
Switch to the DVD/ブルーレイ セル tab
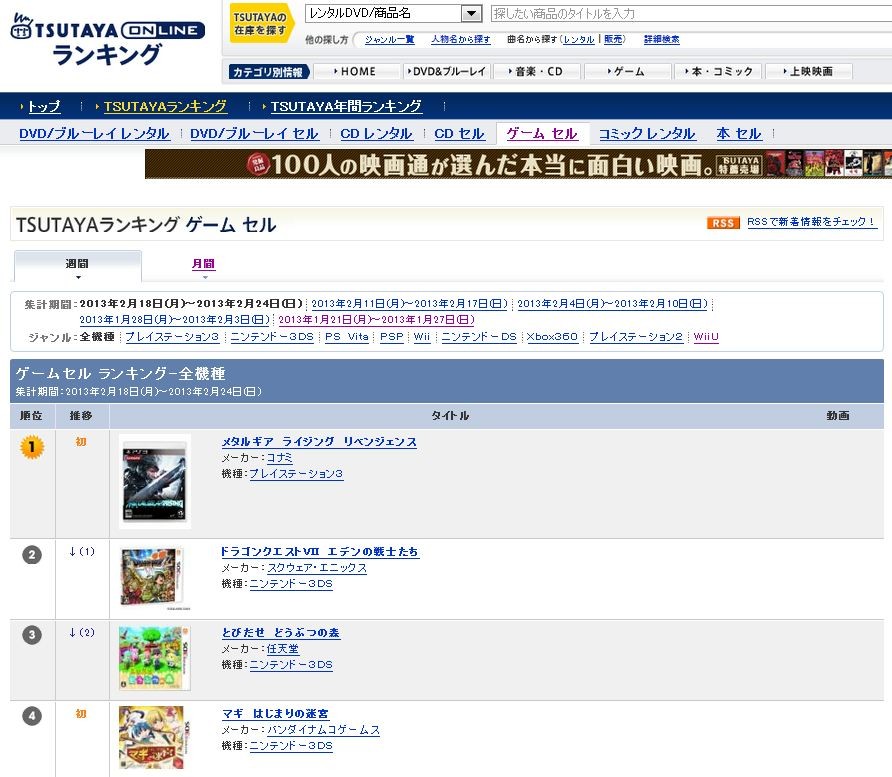coord(254,134)
